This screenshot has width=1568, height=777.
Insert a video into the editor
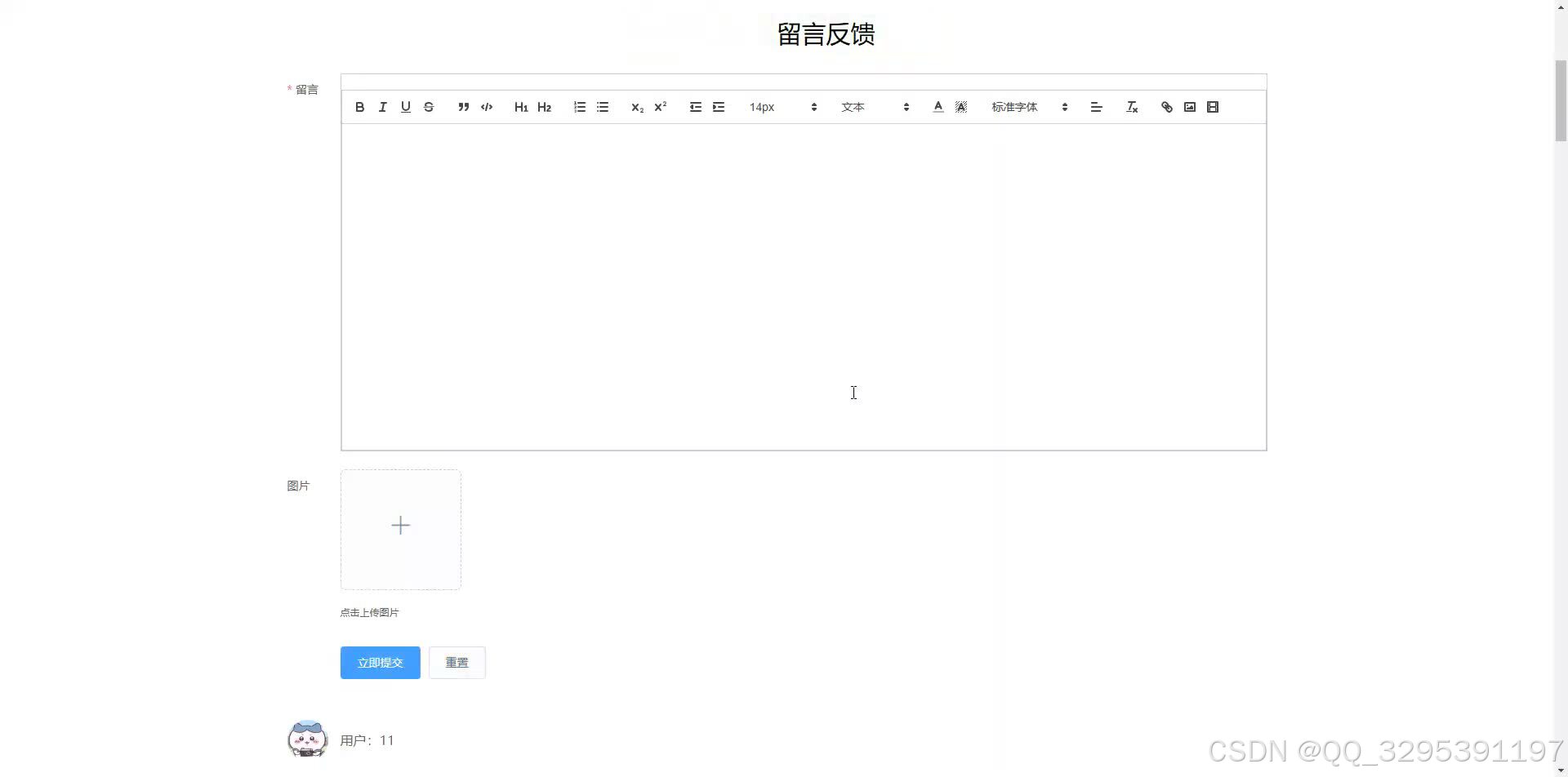pyautogui.click(x=1212, y=107)
